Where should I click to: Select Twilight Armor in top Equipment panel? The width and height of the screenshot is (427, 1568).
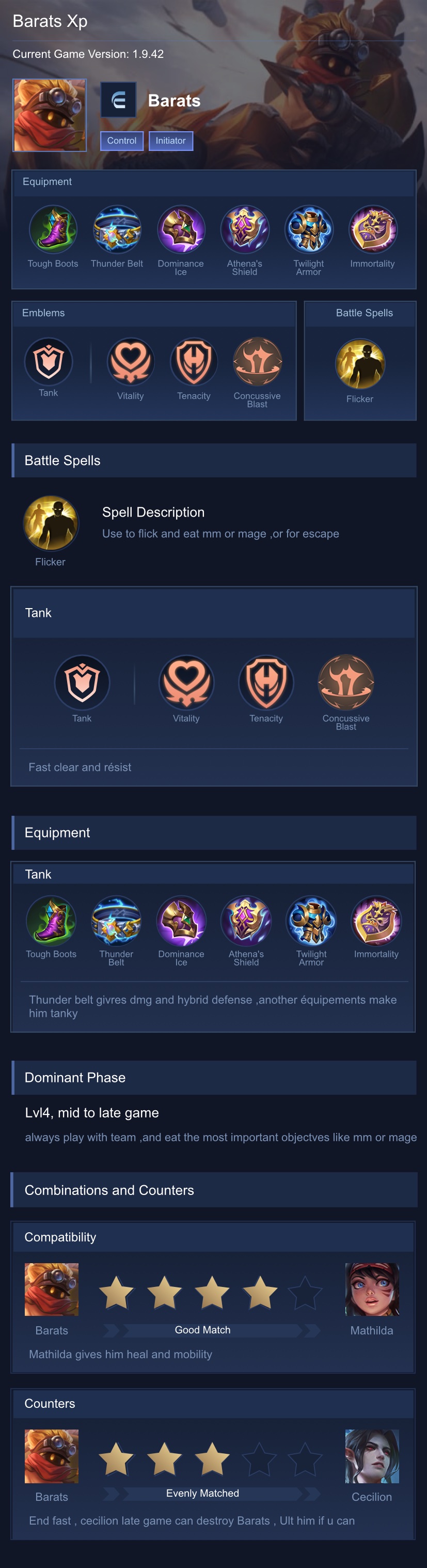[309, 229]
